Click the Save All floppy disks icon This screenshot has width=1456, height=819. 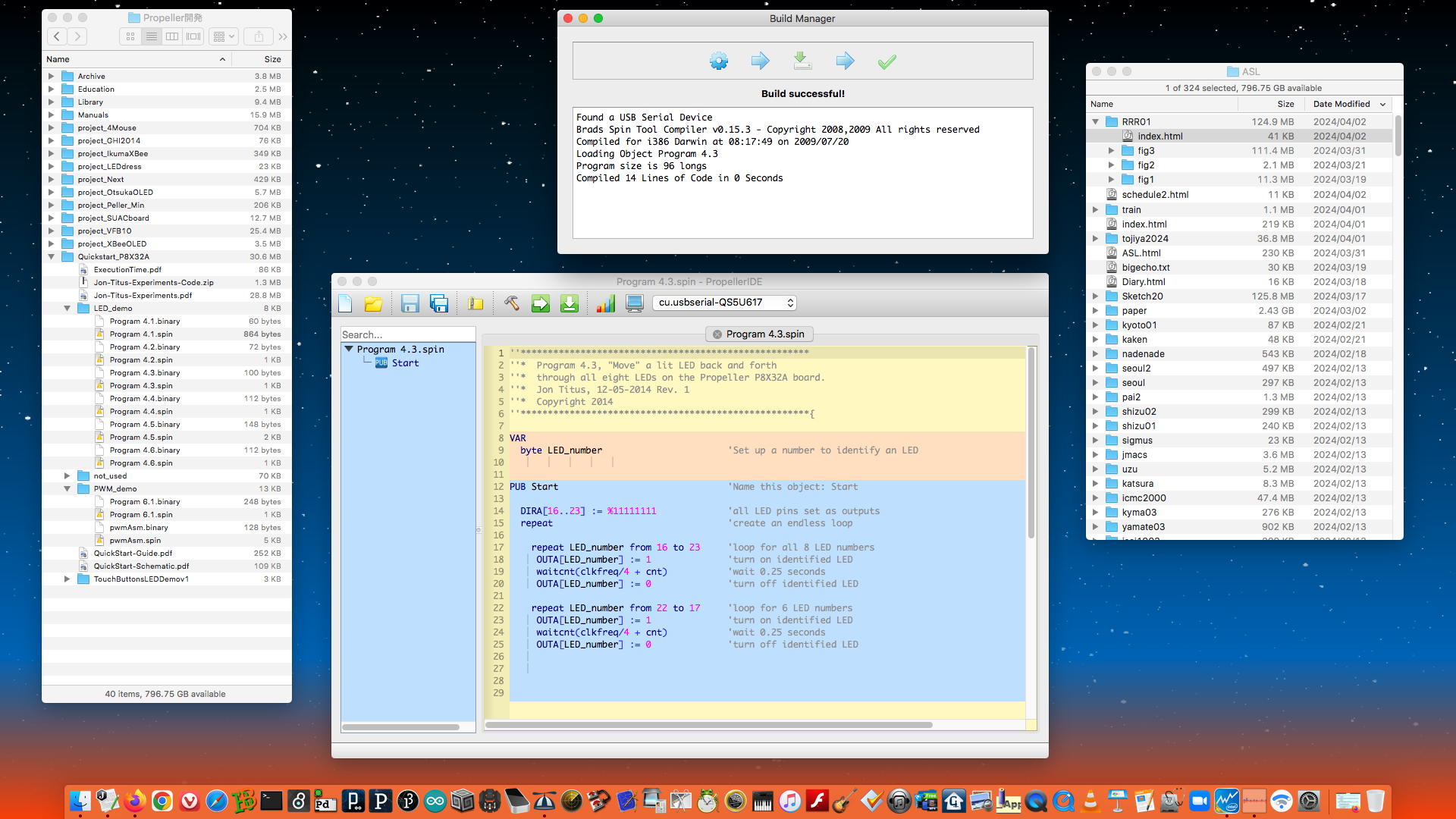[439, 303]
